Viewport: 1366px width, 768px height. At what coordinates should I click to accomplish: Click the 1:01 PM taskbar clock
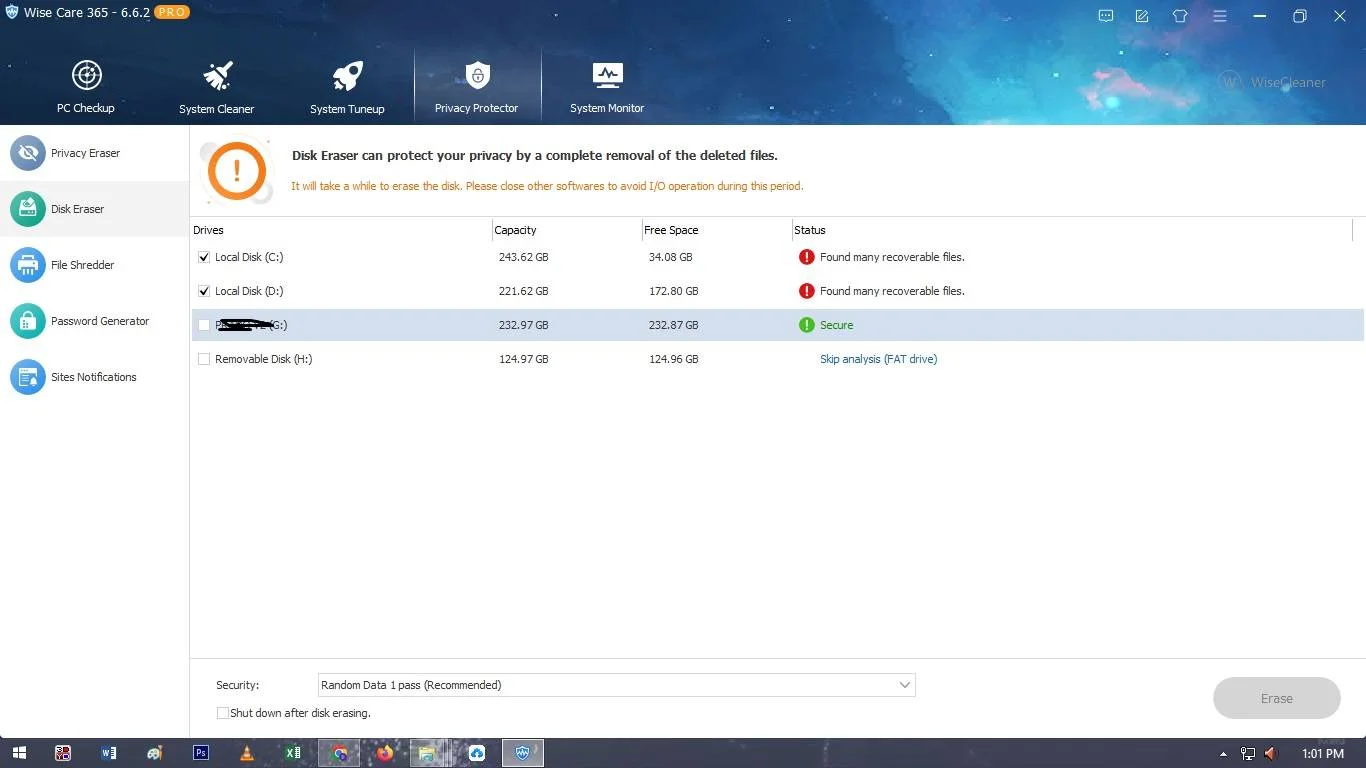pos(1323,753)
